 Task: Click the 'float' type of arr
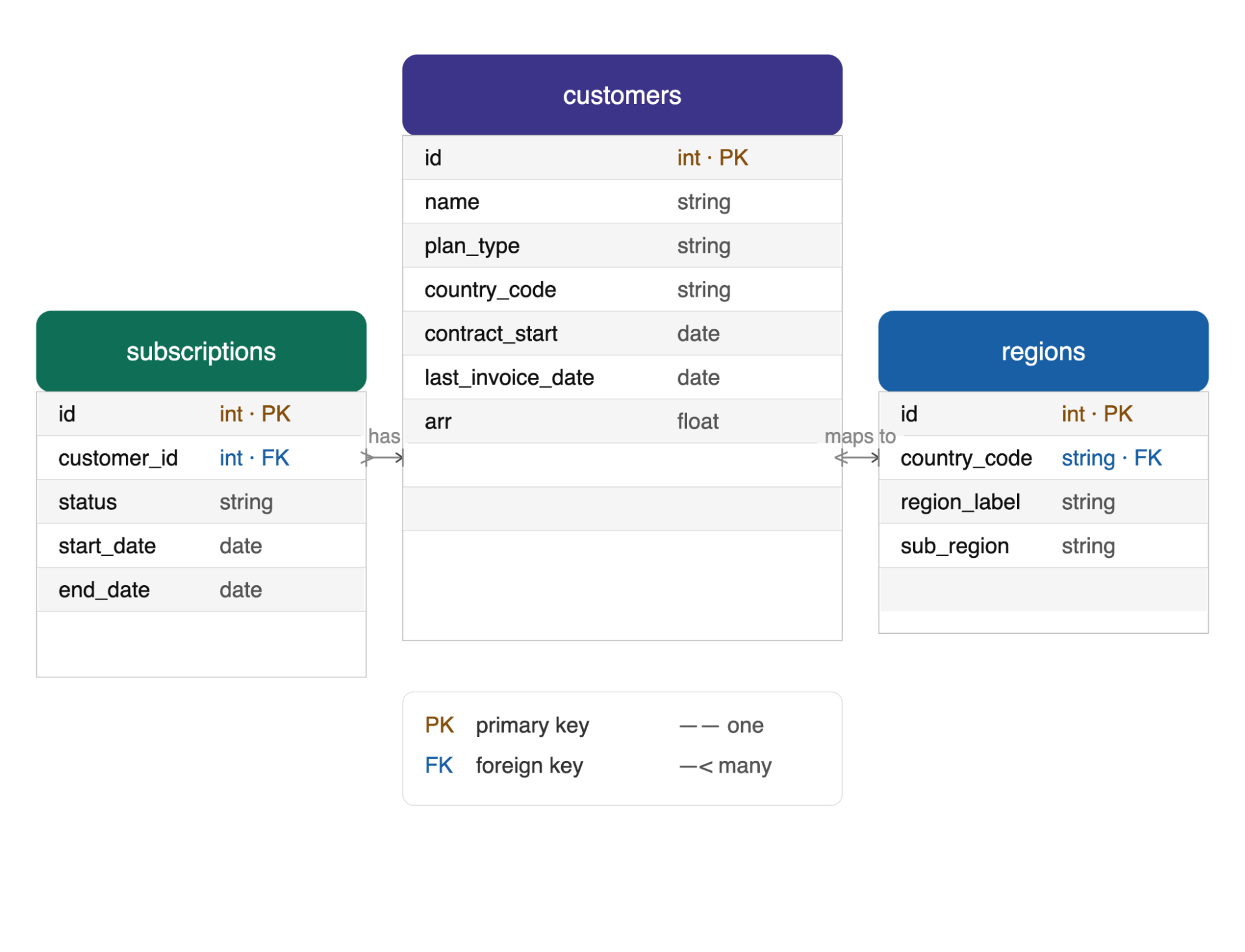[x=698, y=422]
